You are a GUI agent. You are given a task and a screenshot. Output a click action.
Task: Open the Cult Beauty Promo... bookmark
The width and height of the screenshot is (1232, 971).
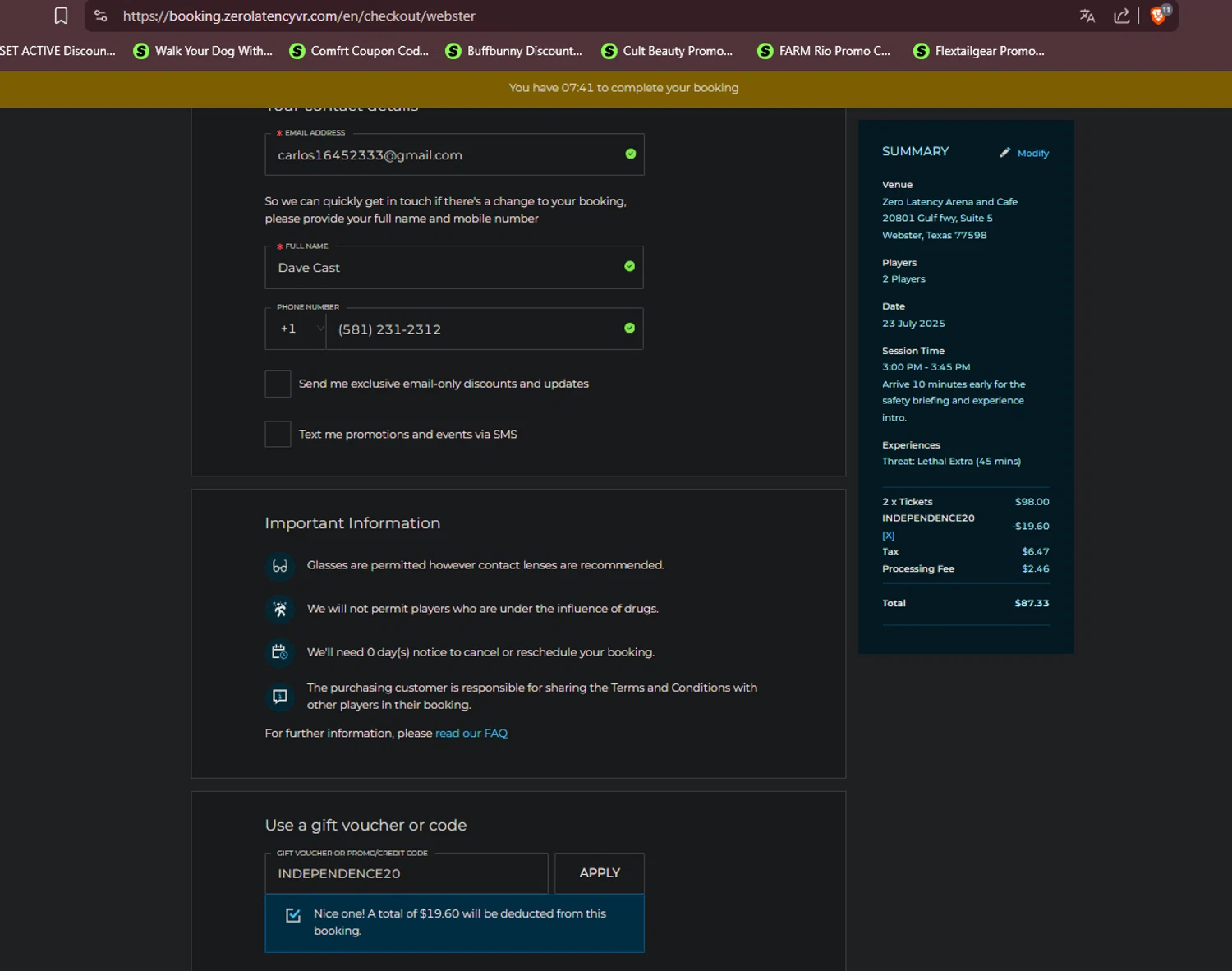667,51
